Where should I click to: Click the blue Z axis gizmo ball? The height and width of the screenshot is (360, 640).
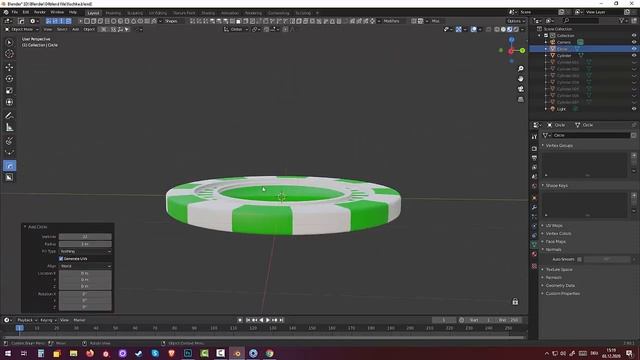(511, 40)
